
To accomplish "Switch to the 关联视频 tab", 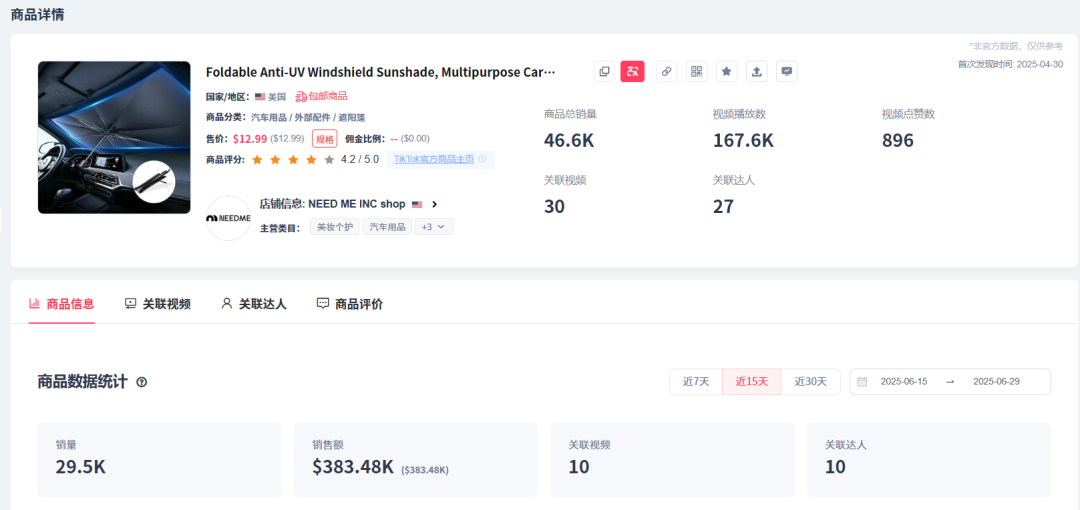I will [158, 304].
